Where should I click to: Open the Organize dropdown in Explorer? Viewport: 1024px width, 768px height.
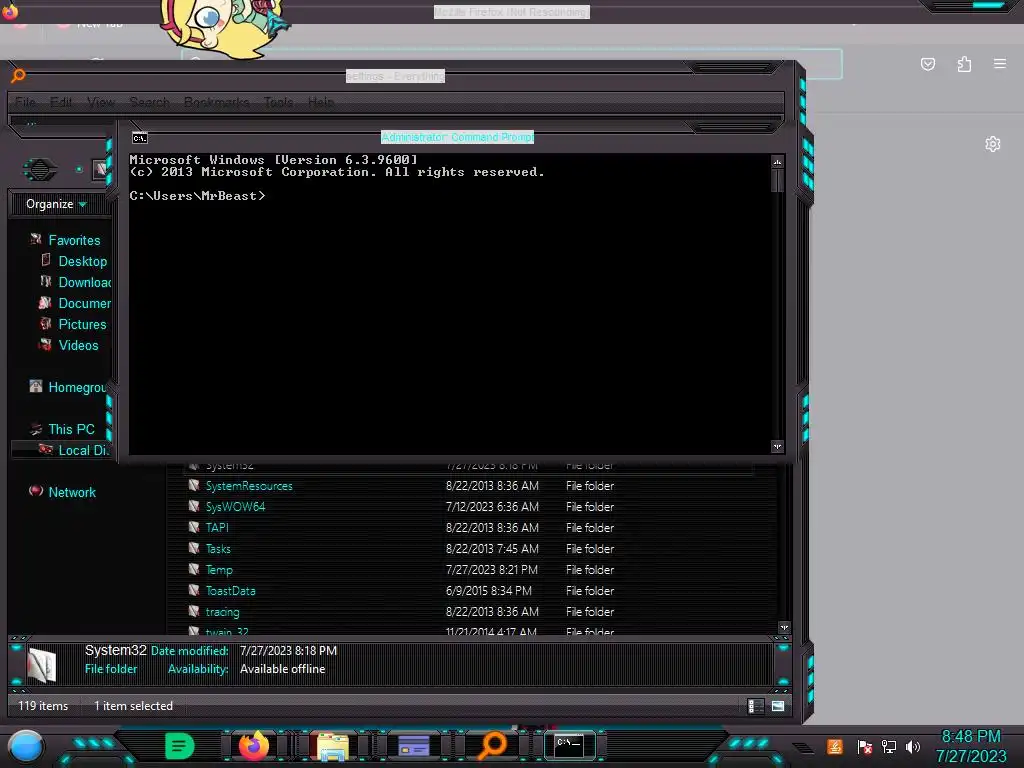click(56, 204)
